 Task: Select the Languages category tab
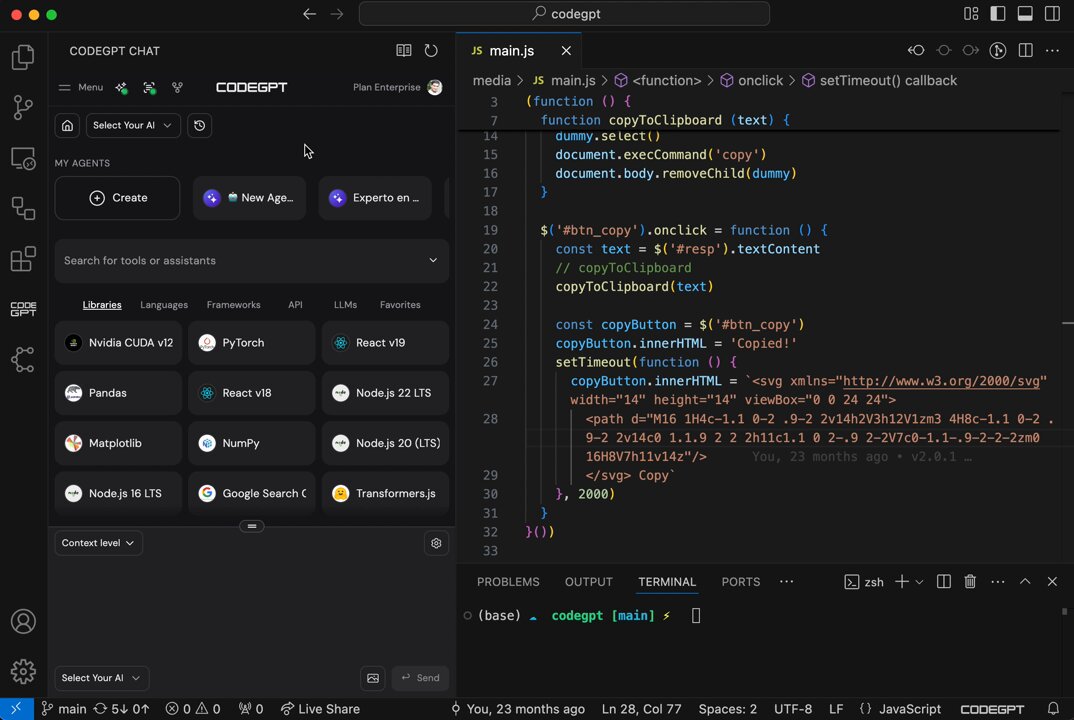tap(164, 305)
